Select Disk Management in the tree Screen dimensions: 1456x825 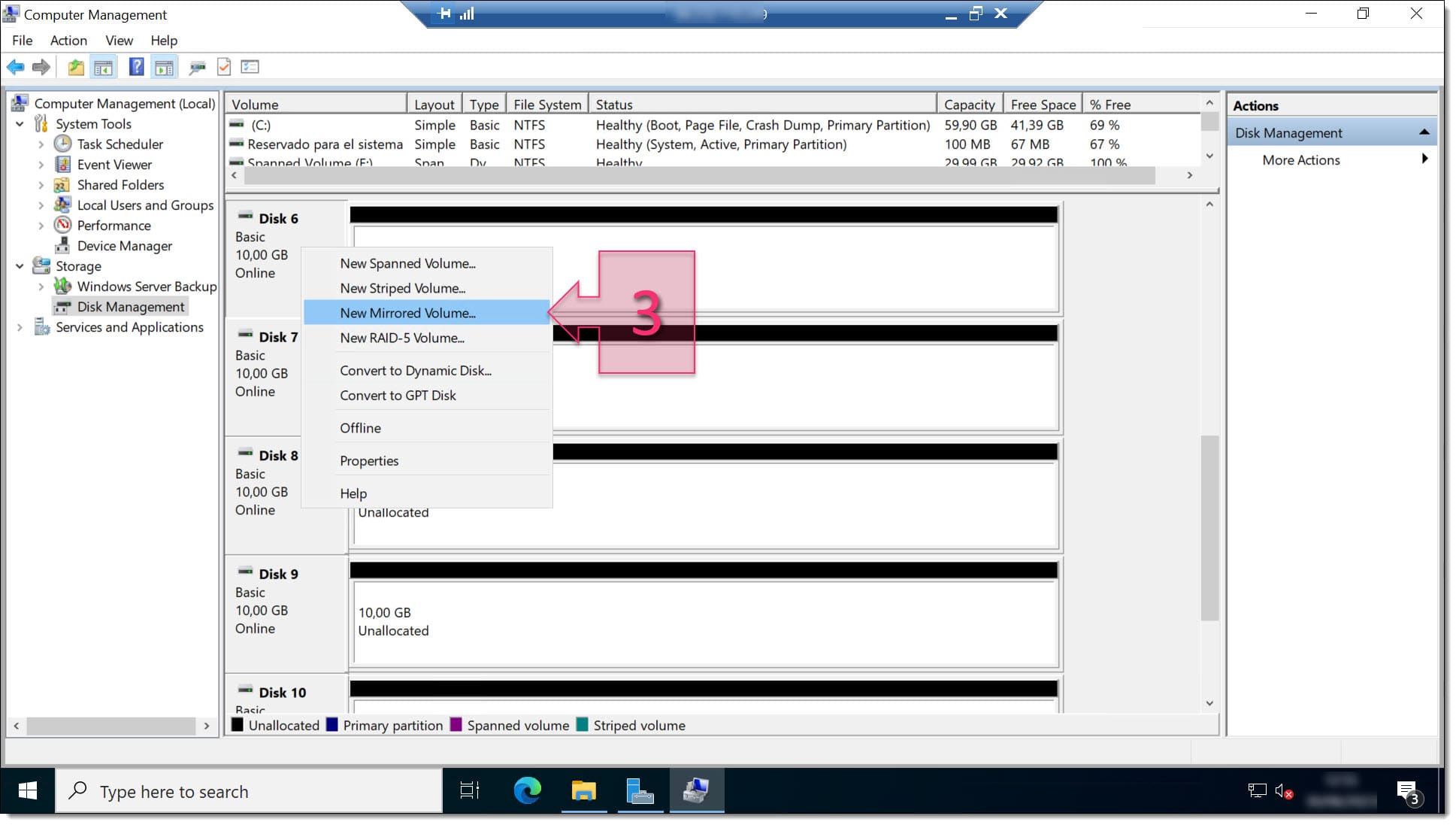tap(131, 306)
